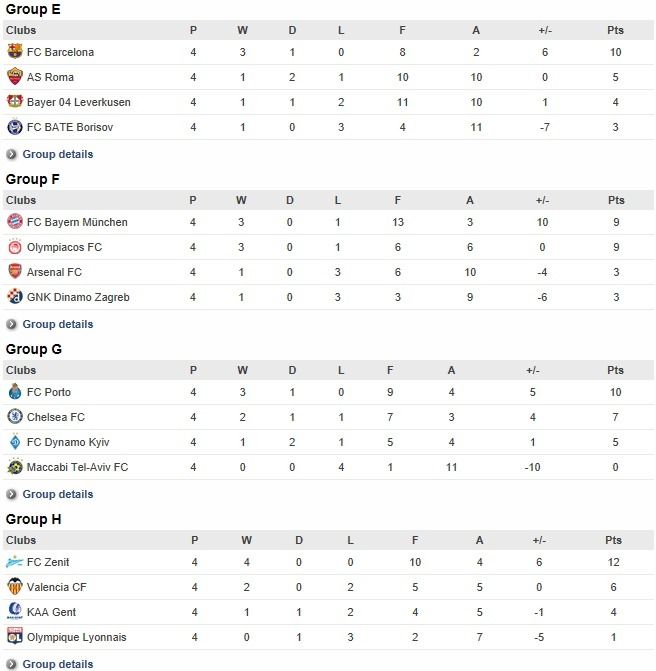The width and height of the screenshot is (656, 671).
Task: Click the FC Bayern München crest
Action: 15,221
